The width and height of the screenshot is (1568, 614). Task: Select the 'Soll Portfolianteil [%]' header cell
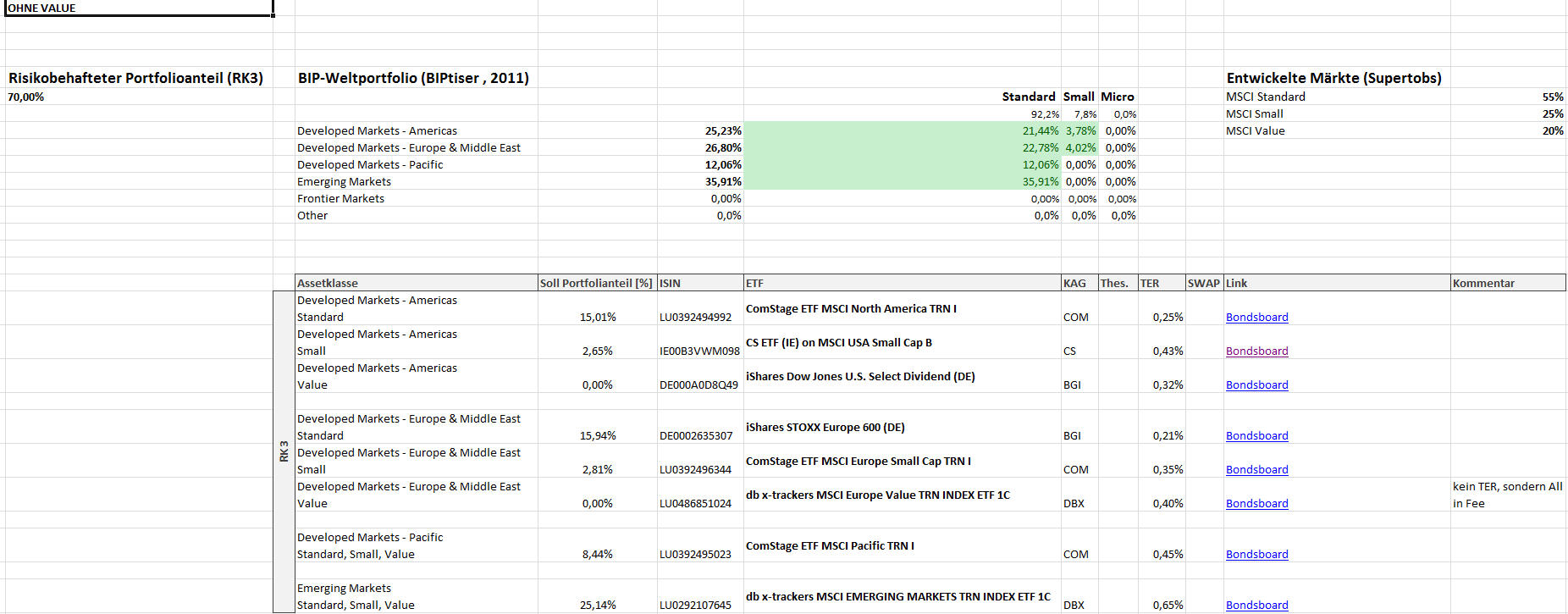point(596,283)
